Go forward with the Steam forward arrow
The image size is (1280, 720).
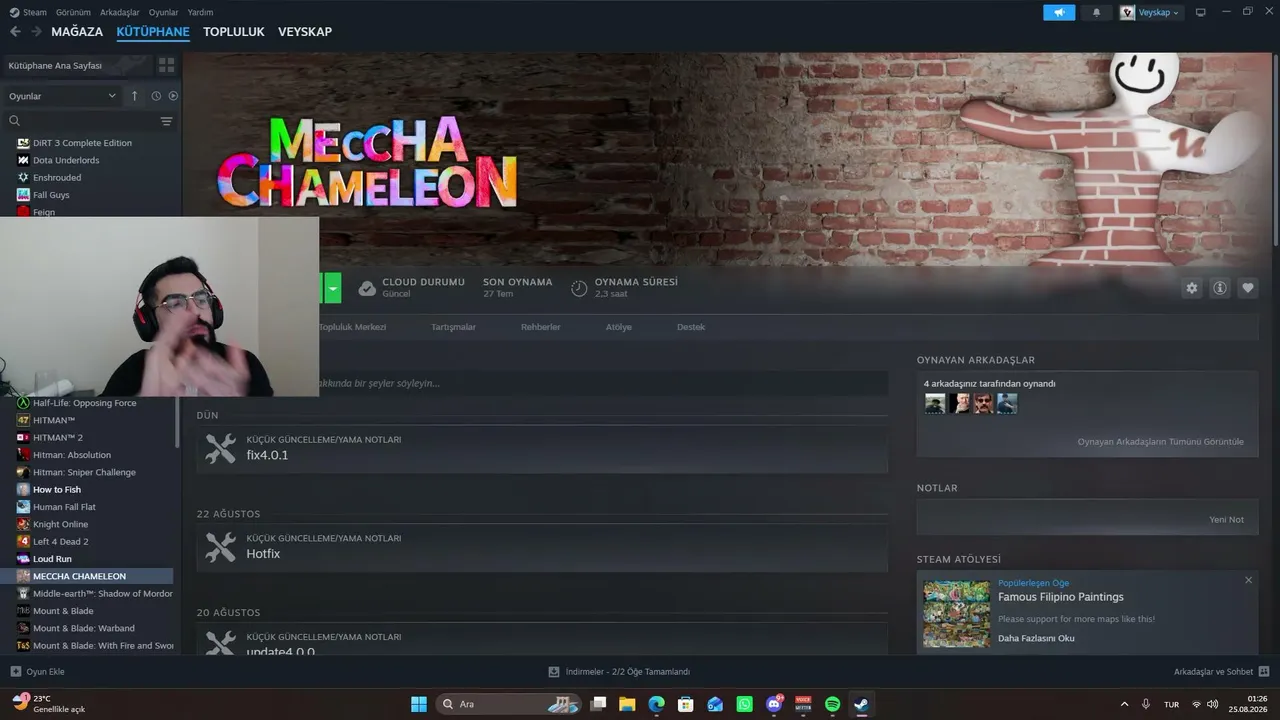(36, 32)
